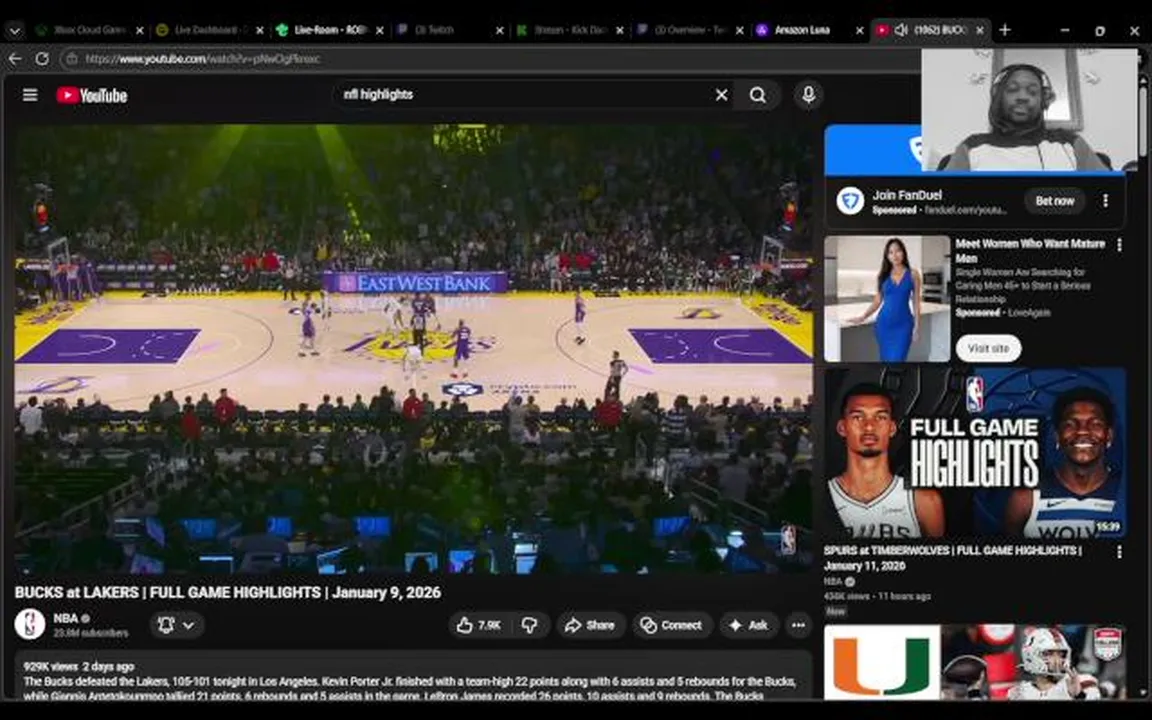Viewport: 1152px width, 720px height.
Task: Switch to Stream - Kick Dashboard tab
Action: 567,30
